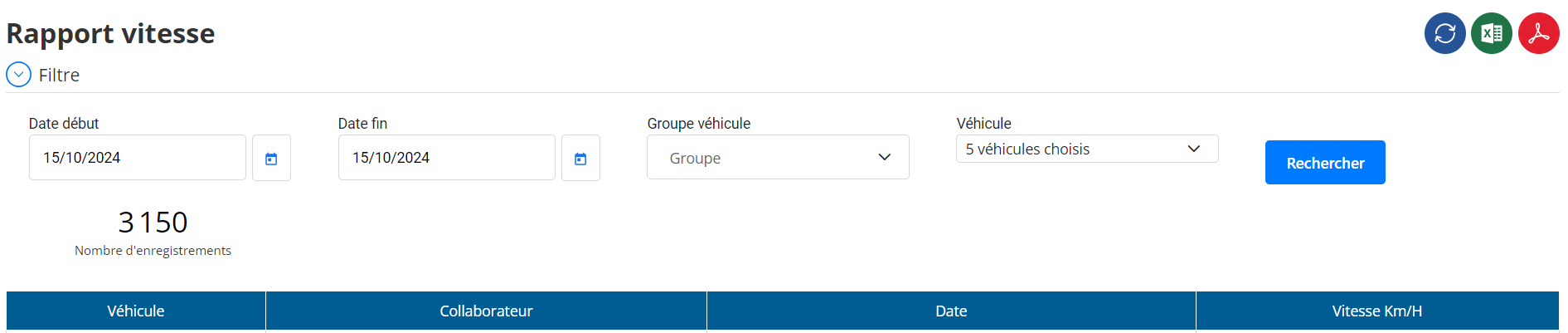1568x333 pixels.
Task: Click the Groupe dropdown arrow
Action: [885, 157]
